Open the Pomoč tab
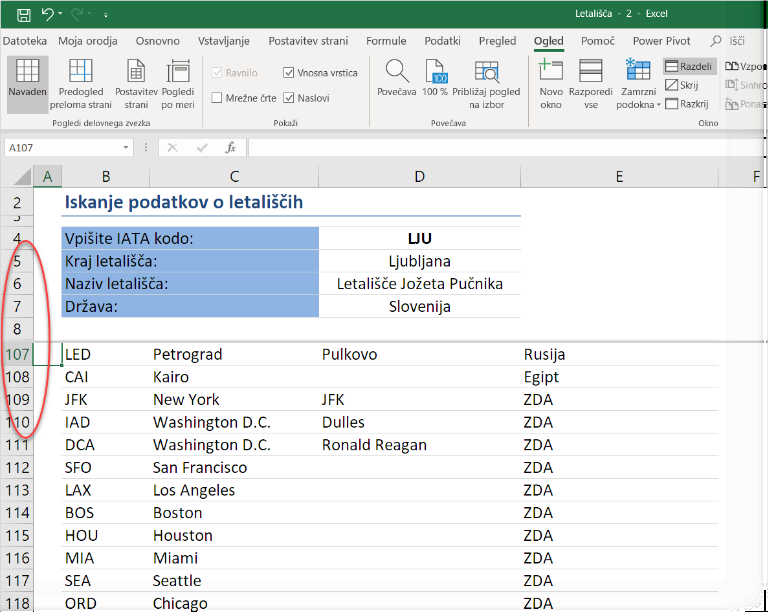 598,41
